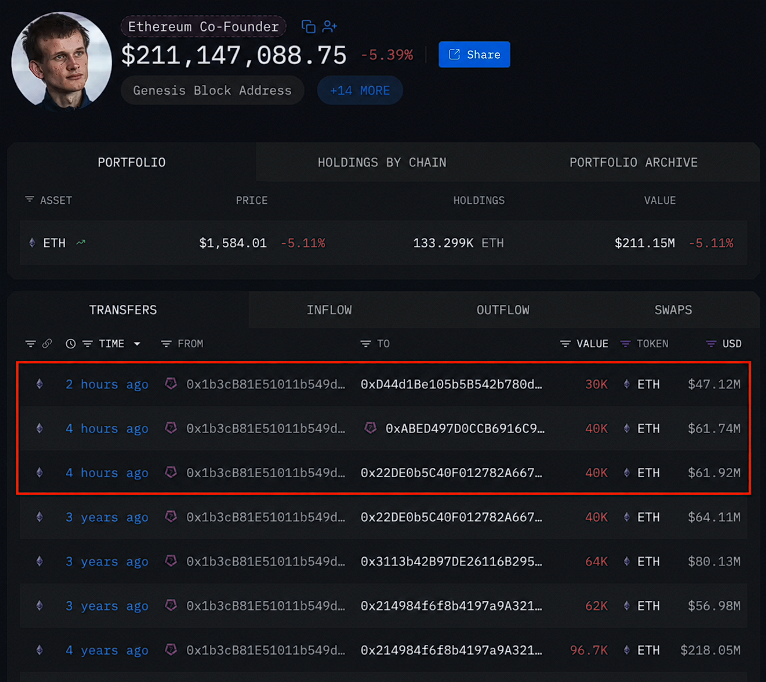Open the '4 hours ago' link for $61.92M
Viewport: 766px width, 682px height.
pos(107,473)
